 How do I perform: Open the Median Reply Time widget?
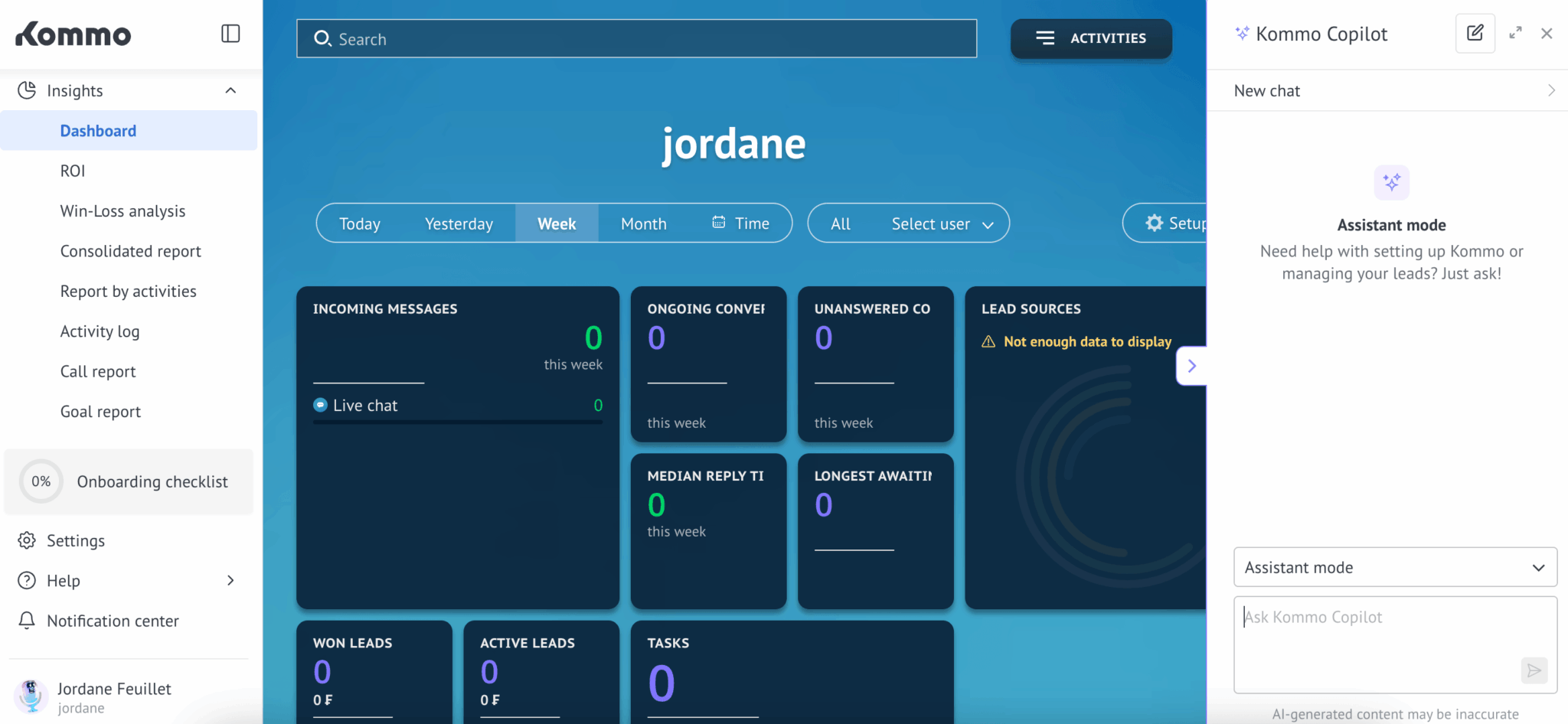(x=708, y=531)
